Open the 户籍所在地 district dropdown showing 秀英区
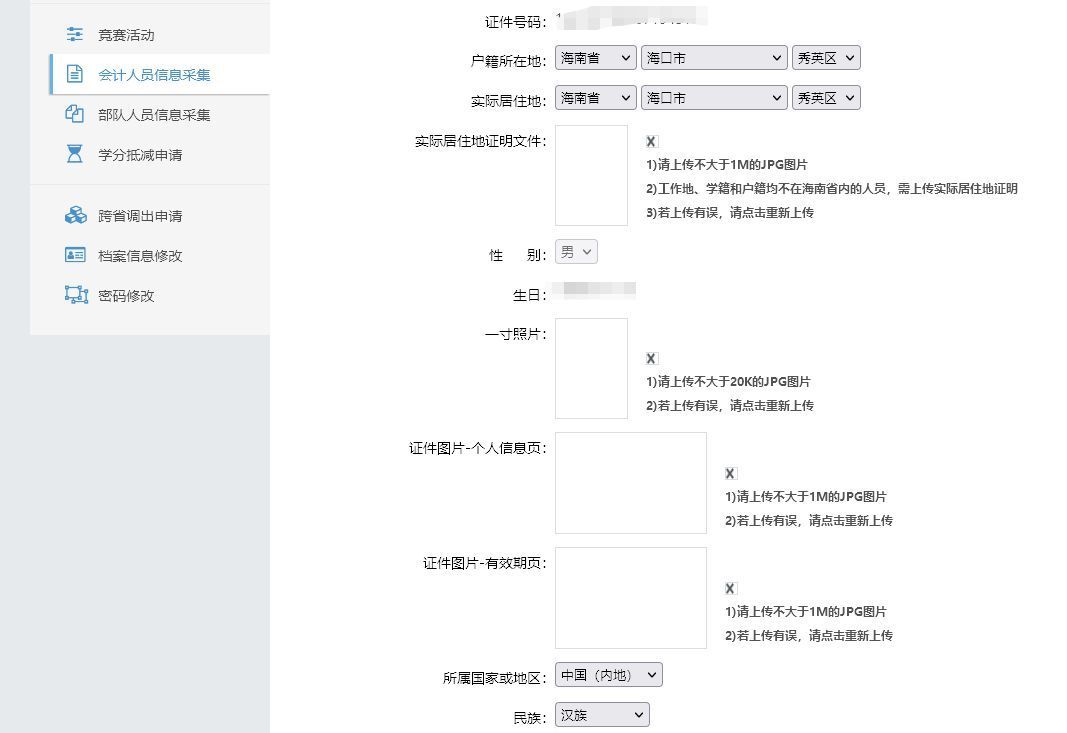 pyautogui.click(x=826, y=57)
